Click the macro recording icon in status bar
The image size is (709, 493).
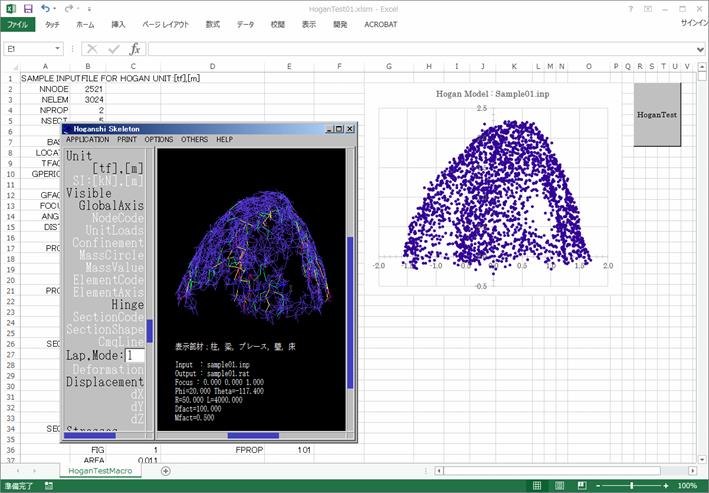(x=48, y=486)
